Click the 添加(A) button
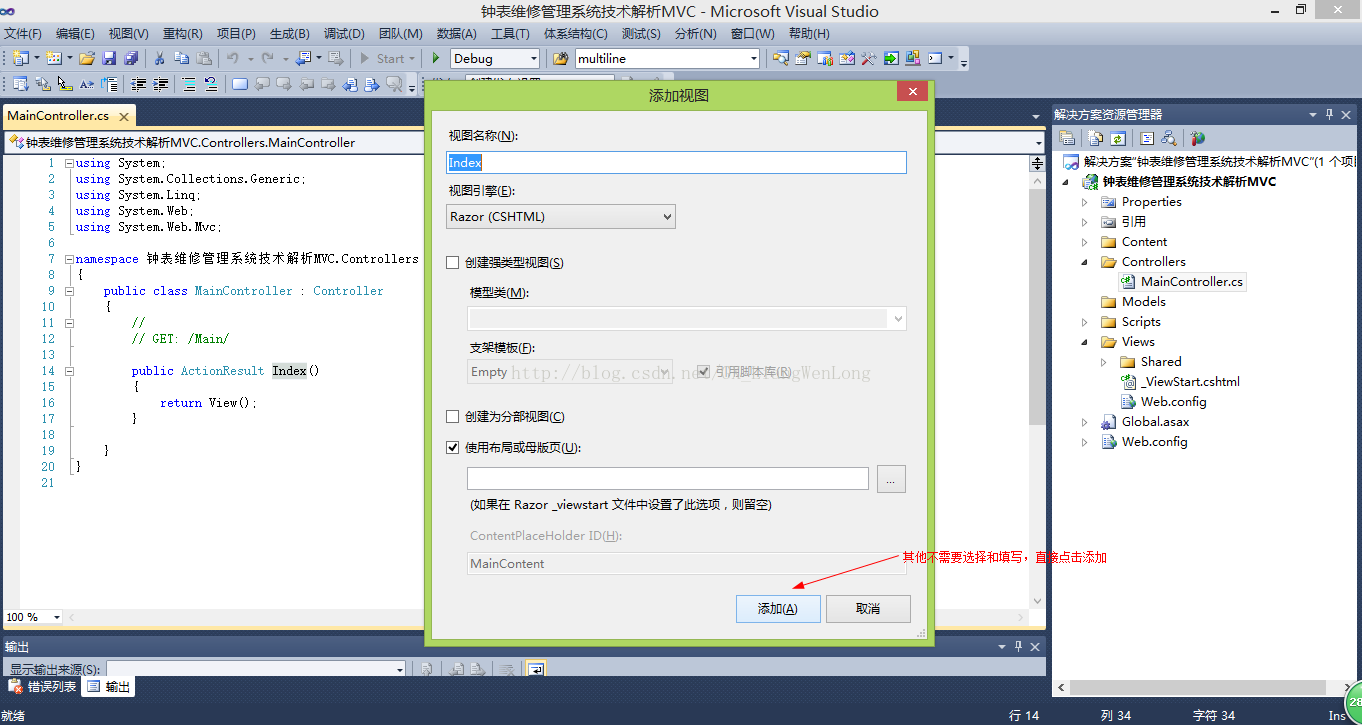This screenshot has width=1362, height=725. coord(778,609)
